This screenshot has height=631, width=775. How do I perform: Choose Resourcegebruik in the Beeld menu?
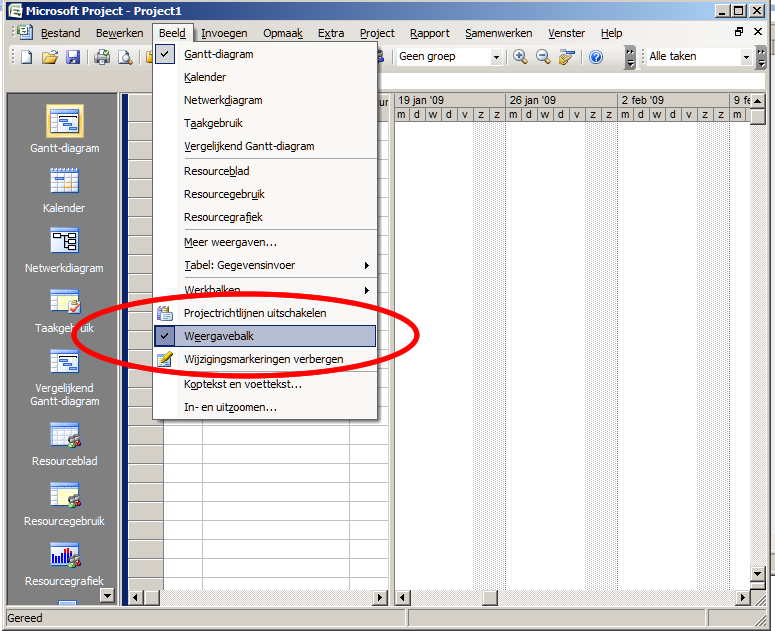(x=265, y=194)
